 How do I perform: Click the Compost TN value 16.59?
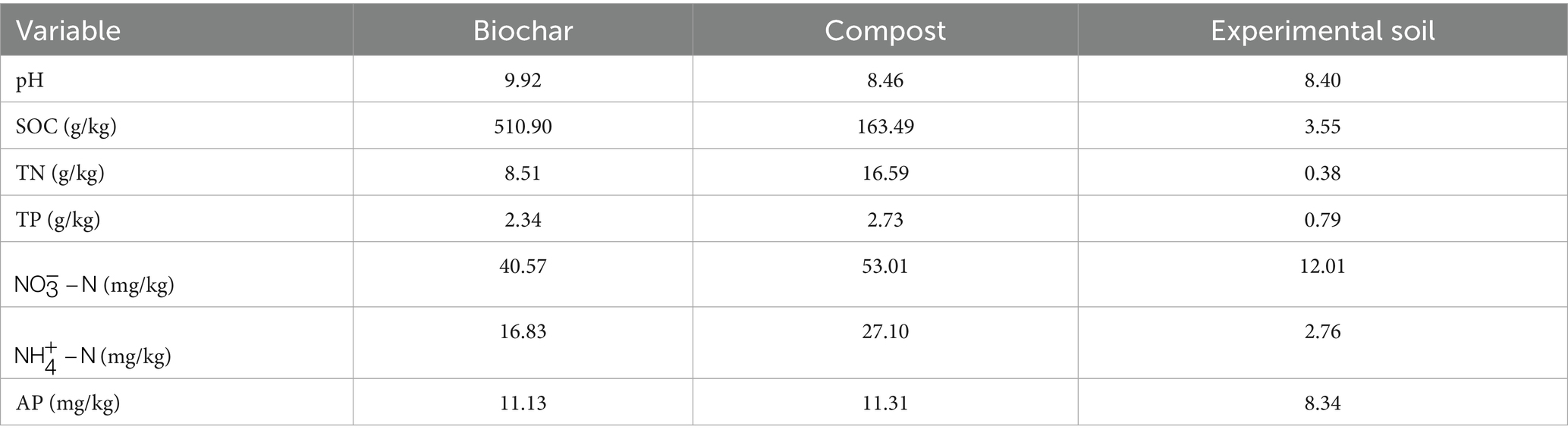pyautogui.click(x=885, y=173)
